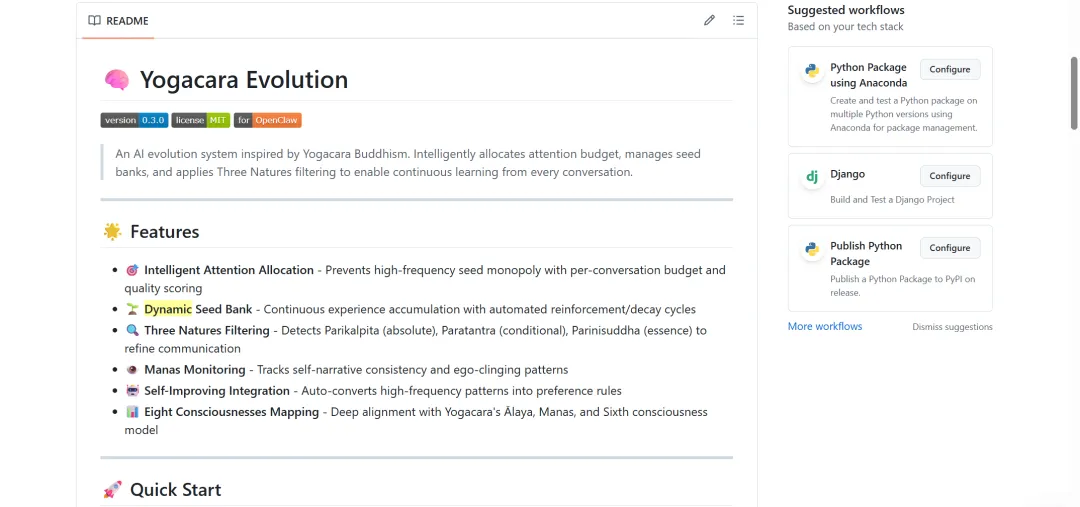Dismiss the workflow suggestions
Viewport: 1080px width, 507px height.
pyautogui.click(x=952, y=327)
